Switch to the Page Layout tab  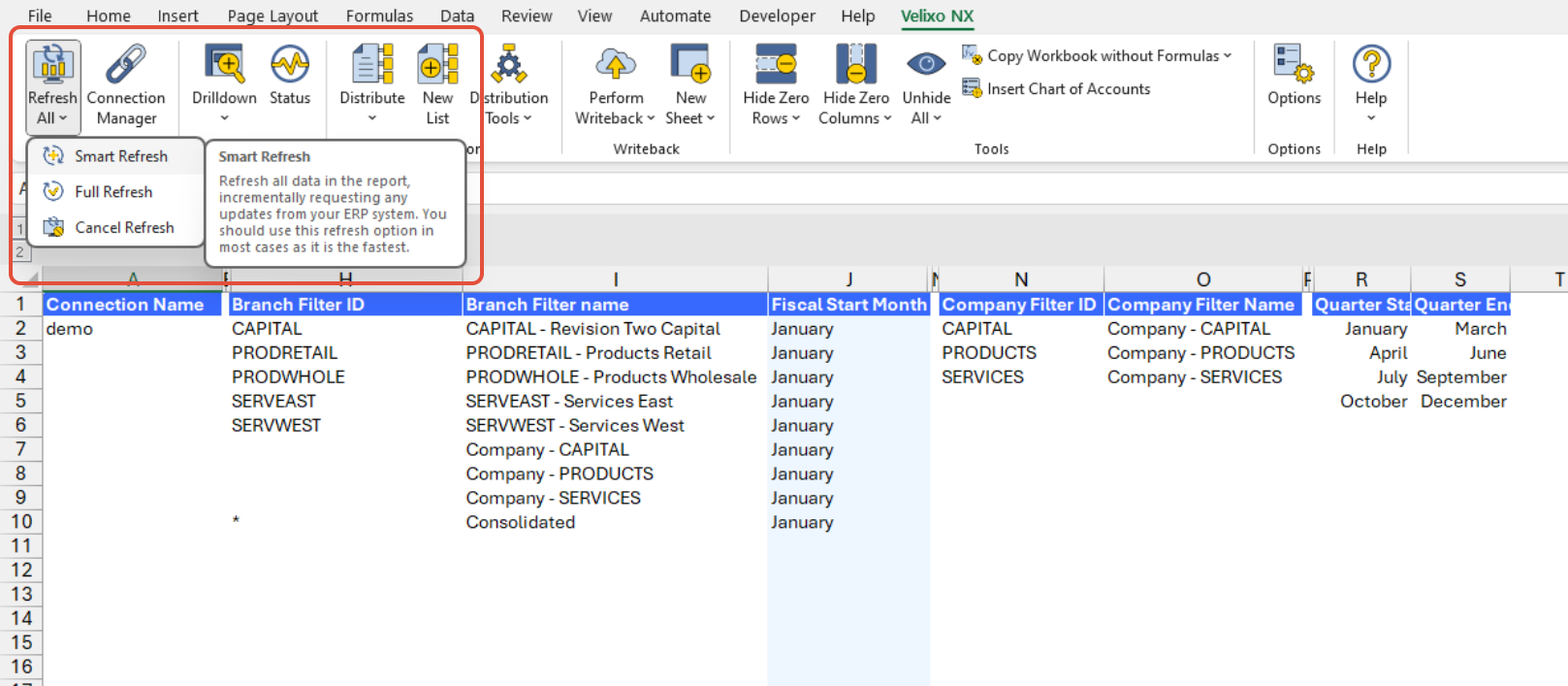272,16
